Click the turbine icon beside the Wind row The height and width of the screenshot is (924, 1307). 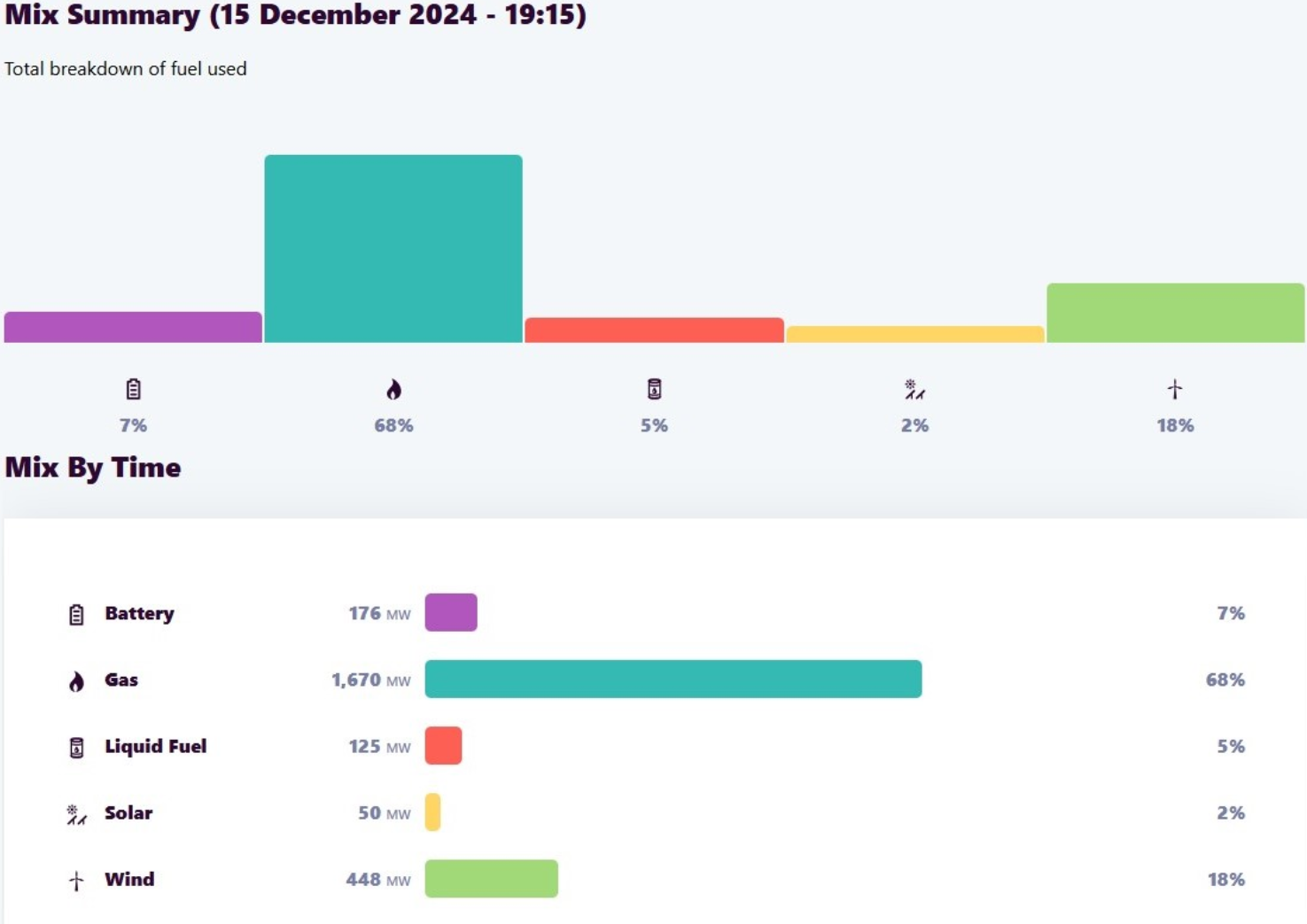tap(76, 881)
